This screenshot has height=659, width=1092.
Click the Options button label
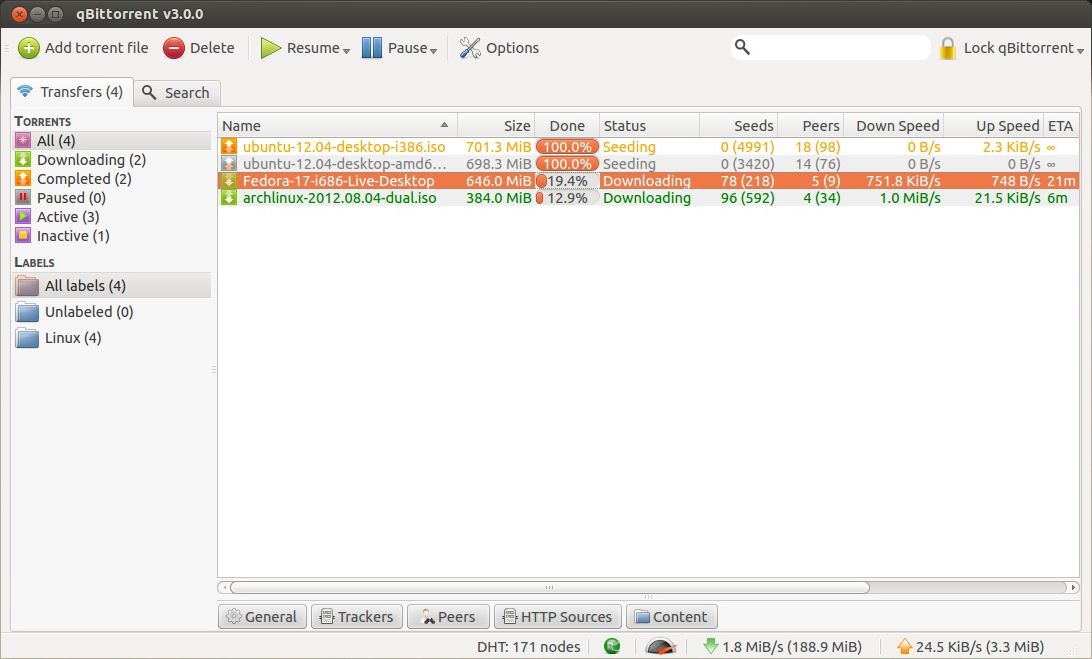click(x=513, y=48)
